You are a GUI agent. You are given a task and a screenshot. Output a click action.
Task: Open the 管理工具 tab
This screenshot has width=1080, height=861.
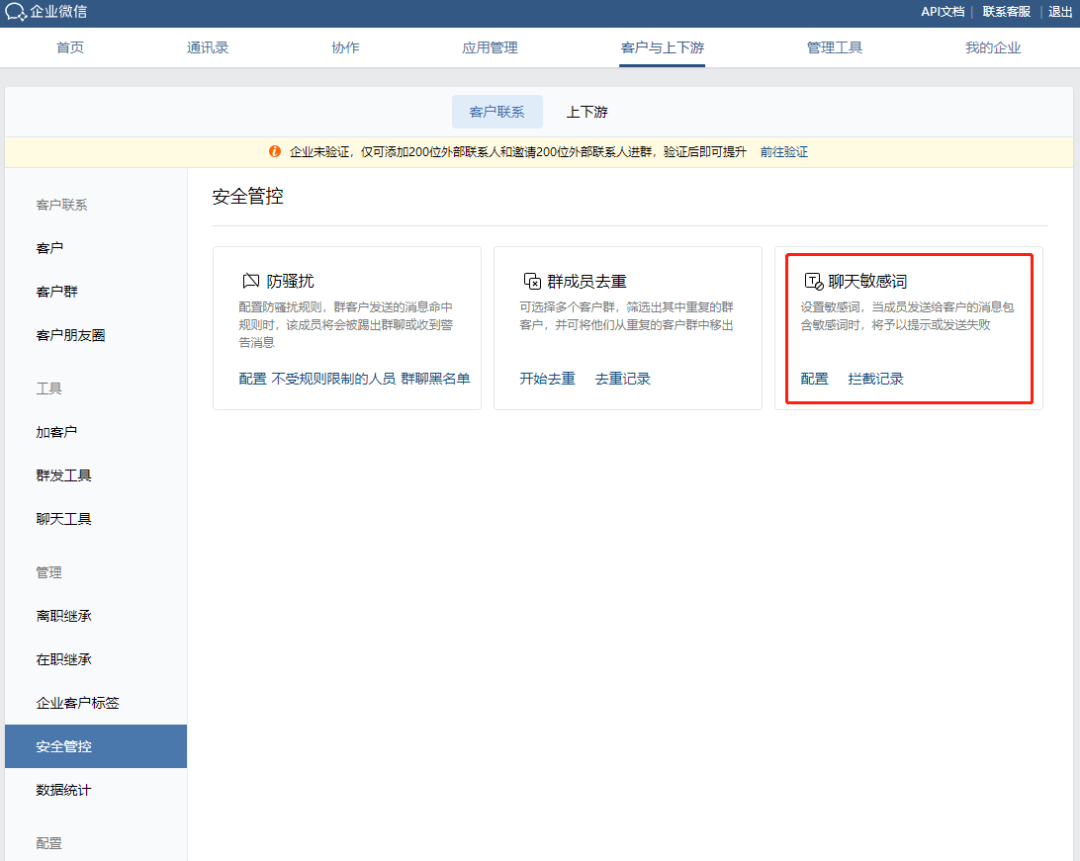834,48
